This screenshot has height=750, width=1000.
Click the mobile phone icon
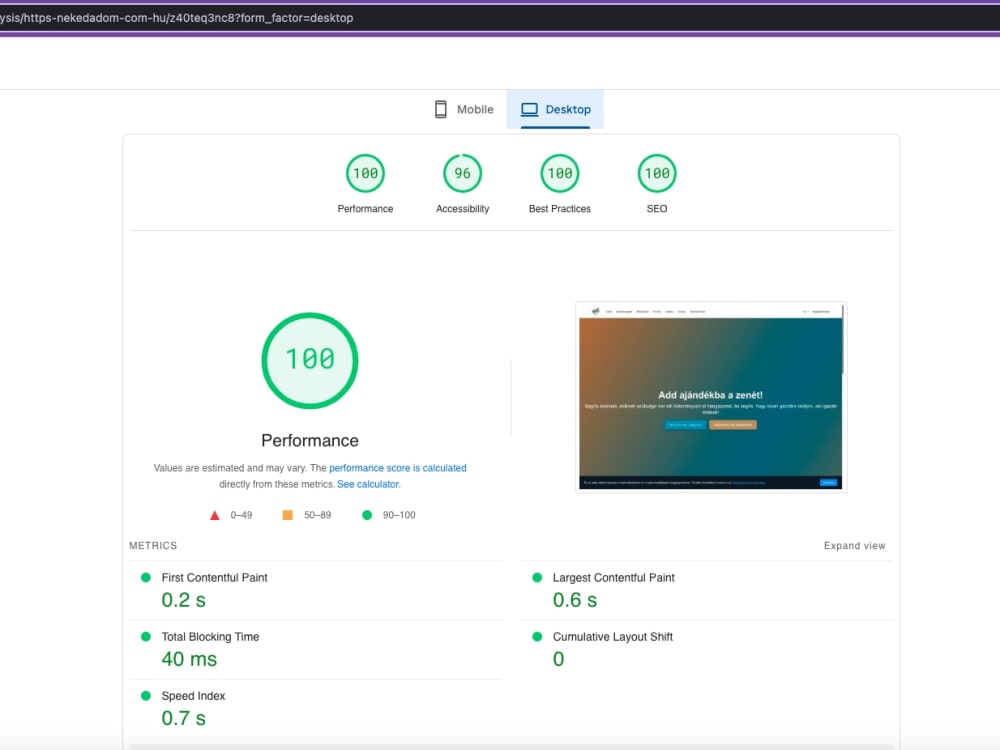pos(441,110)
